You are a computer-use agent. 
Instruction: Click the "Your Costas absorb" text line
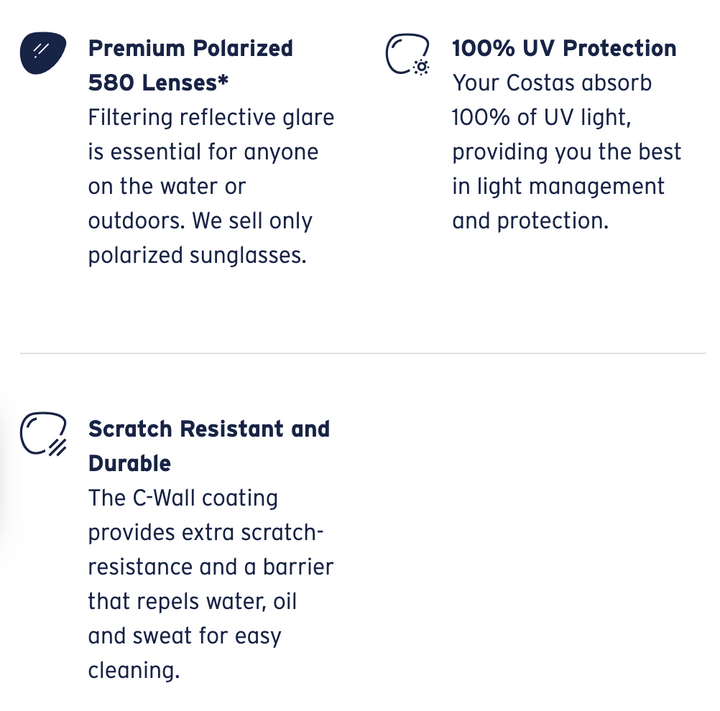[x=550, y=83]
